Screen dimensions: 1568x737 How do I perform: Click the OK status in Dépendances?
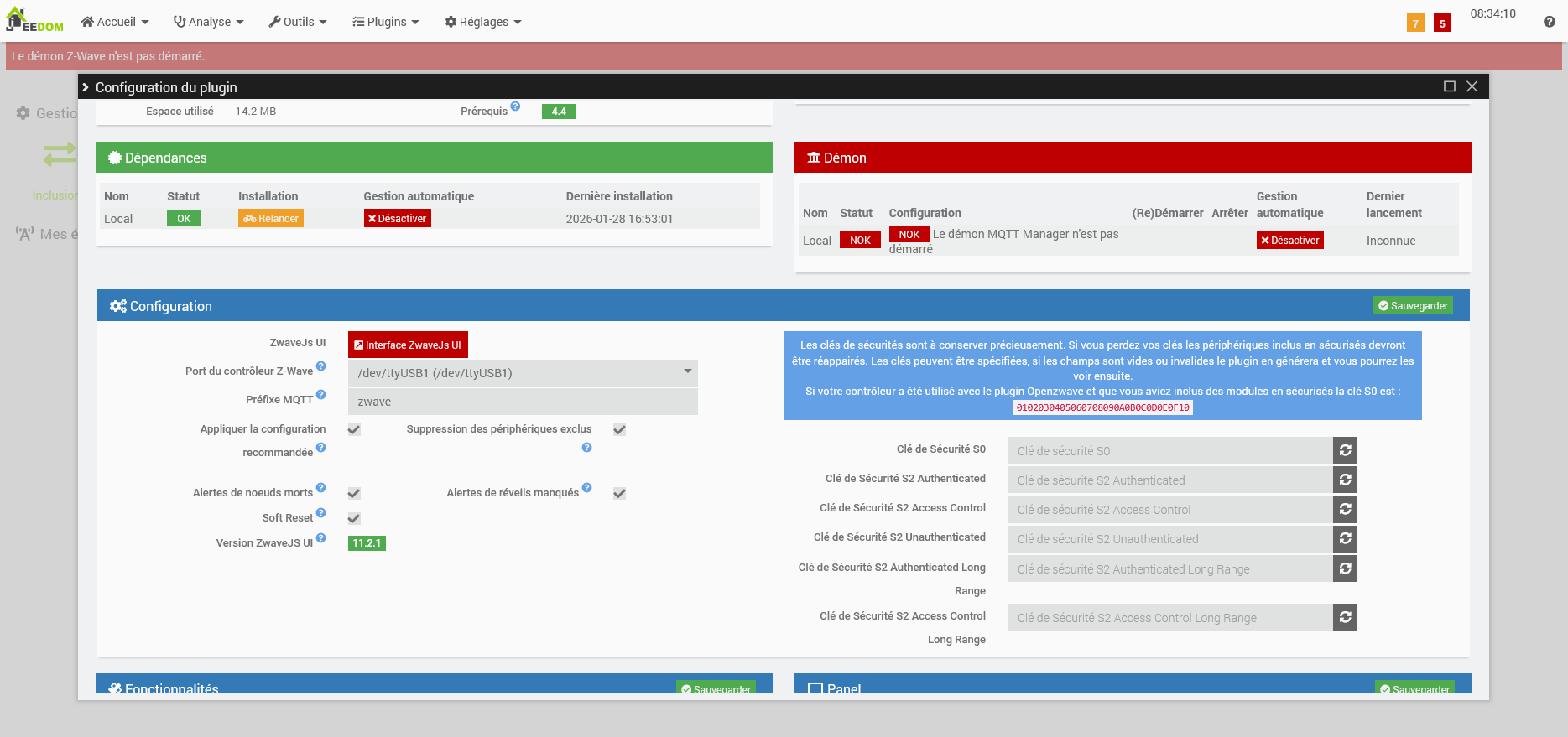184,218
